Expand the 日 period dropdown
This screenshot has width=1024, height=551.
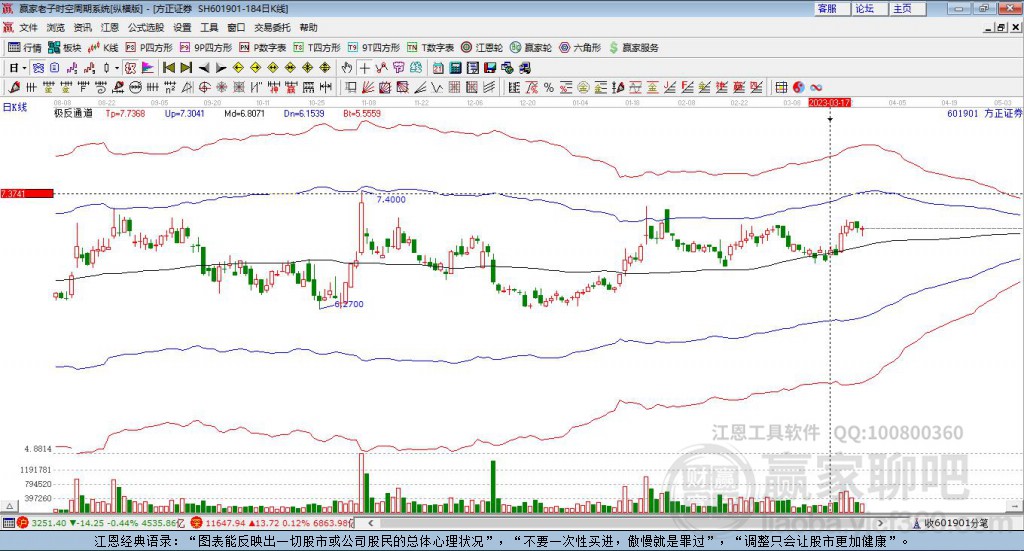click(x=25, y=68)
